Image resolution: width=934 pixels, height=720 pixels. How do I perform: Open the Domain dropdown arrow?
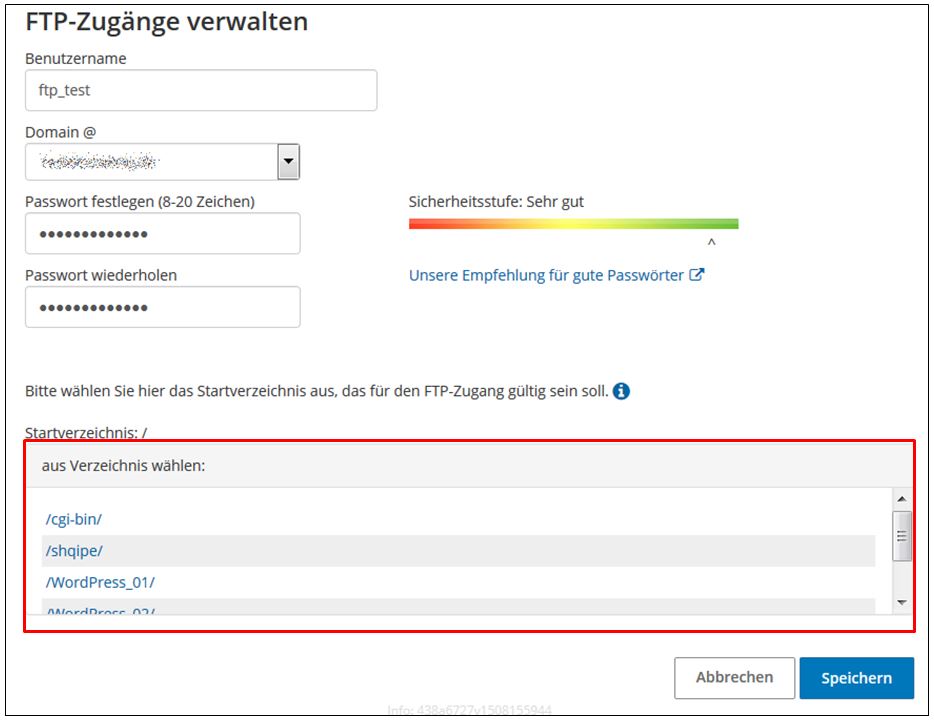(288, 161)
